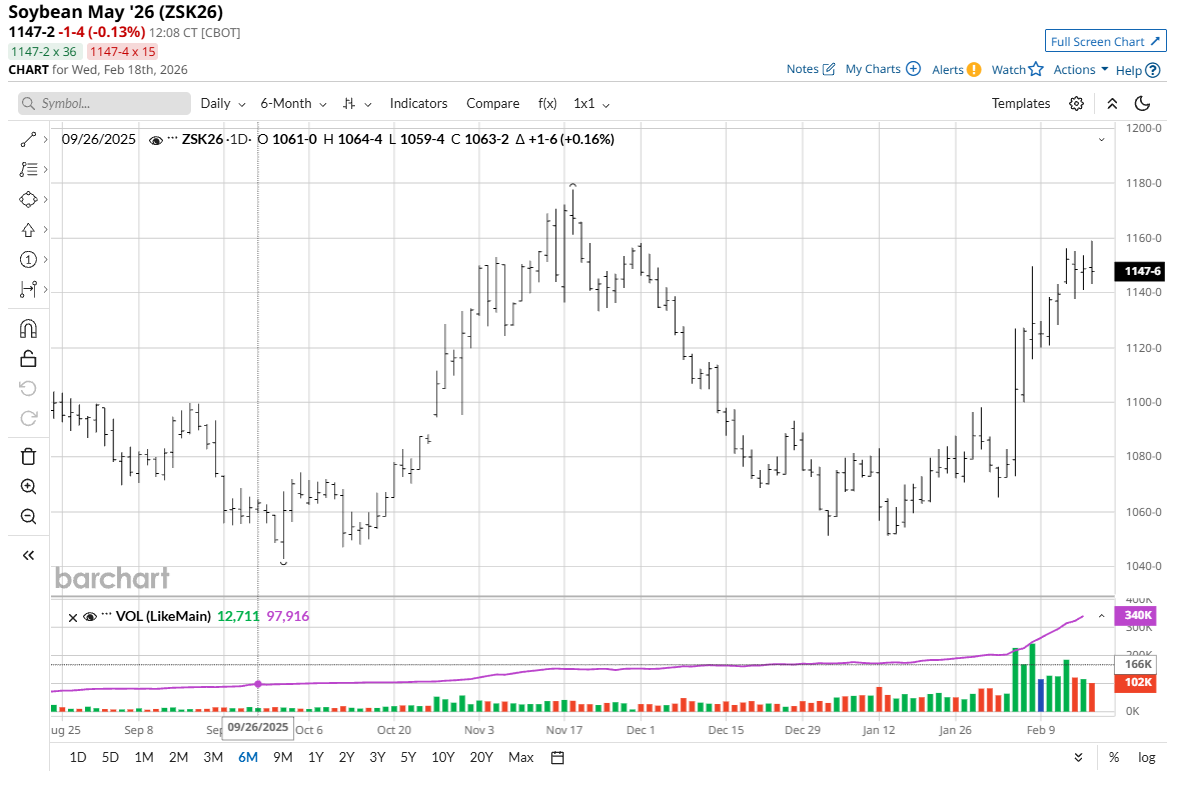Toggle visibility eye for ZSK26 series
This screenshot has height=786, width=1177.
click(155, 140)
